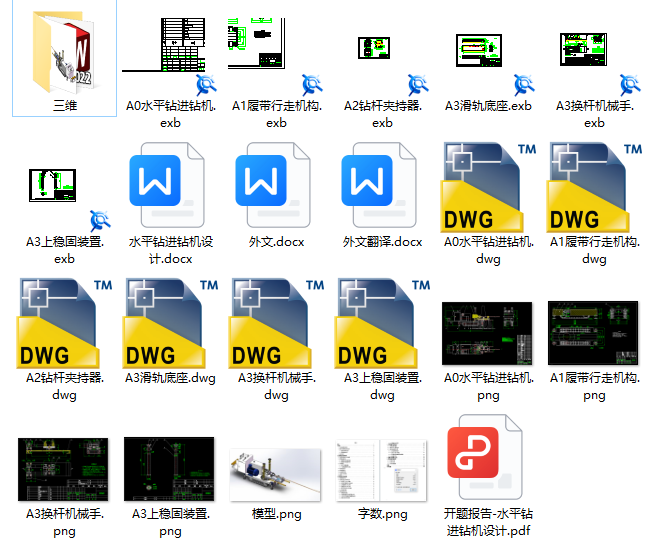Click the A0水平钻进钻机.png file name text
The height and width of the screenshot is (547, 651).
pos(489,386)
